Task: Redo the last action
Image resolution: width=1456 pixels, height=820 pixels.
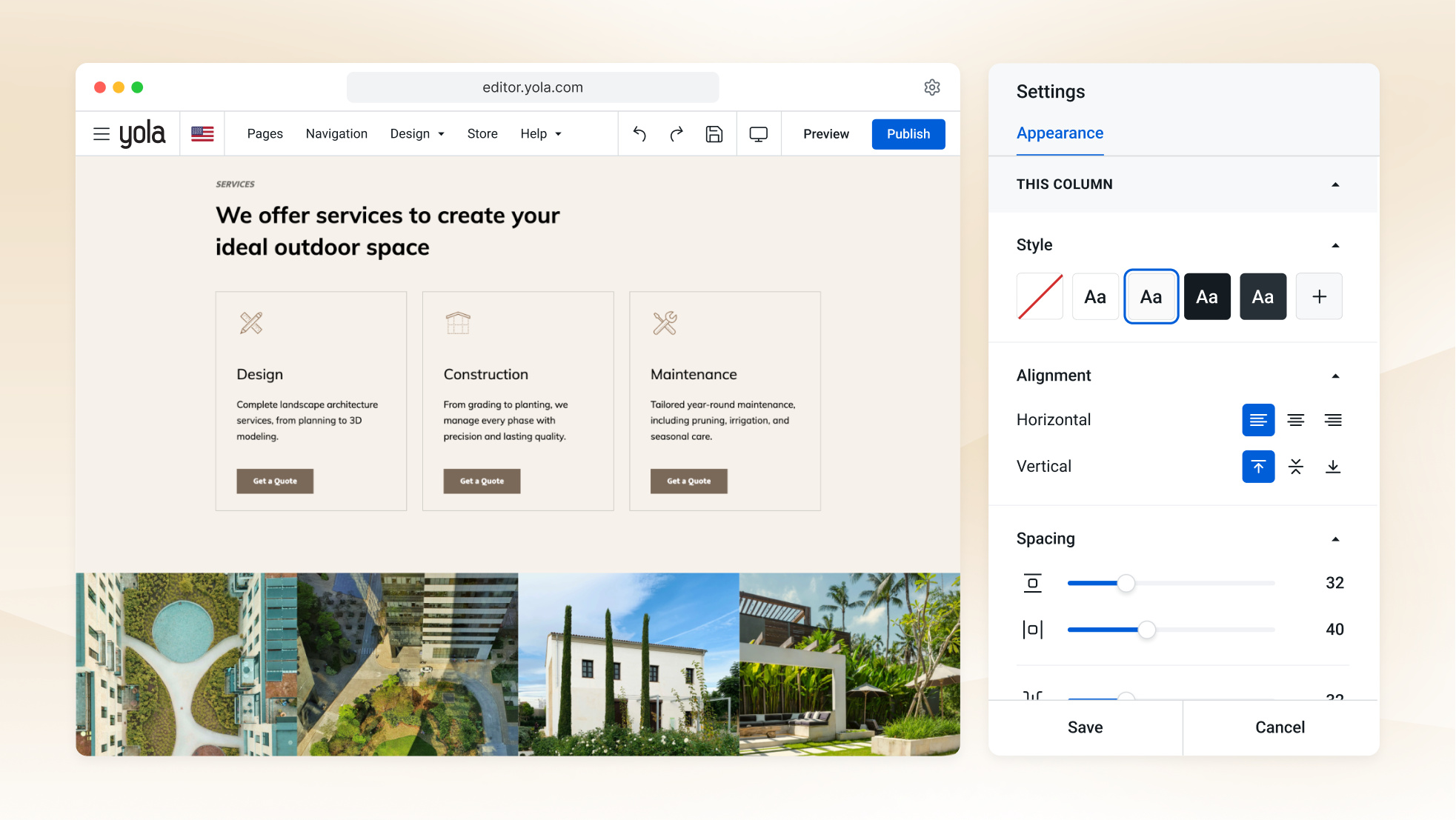Action: pyautogui.click(x=677, y=134)
